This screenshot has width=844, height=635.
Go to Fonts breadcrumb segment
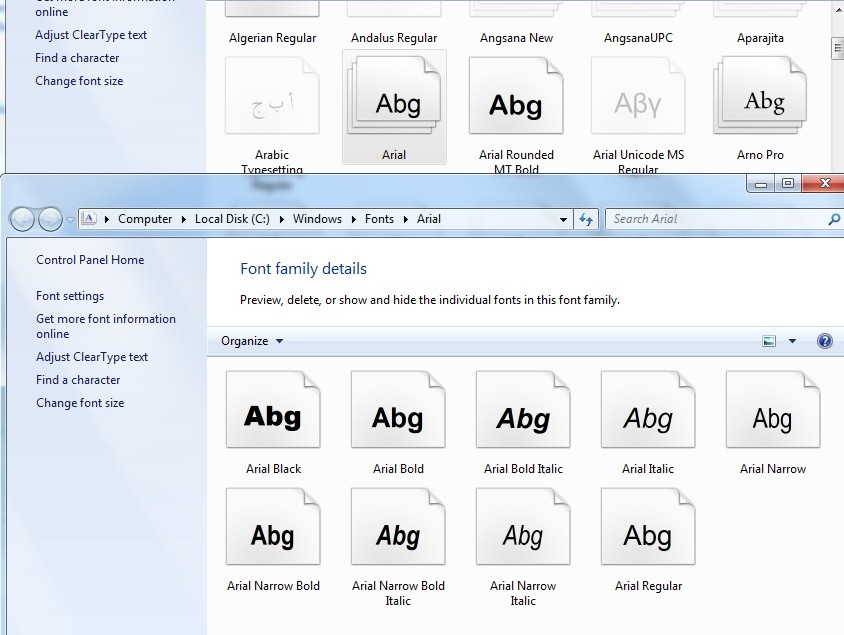pyautogui.click(x=379, y=219)
